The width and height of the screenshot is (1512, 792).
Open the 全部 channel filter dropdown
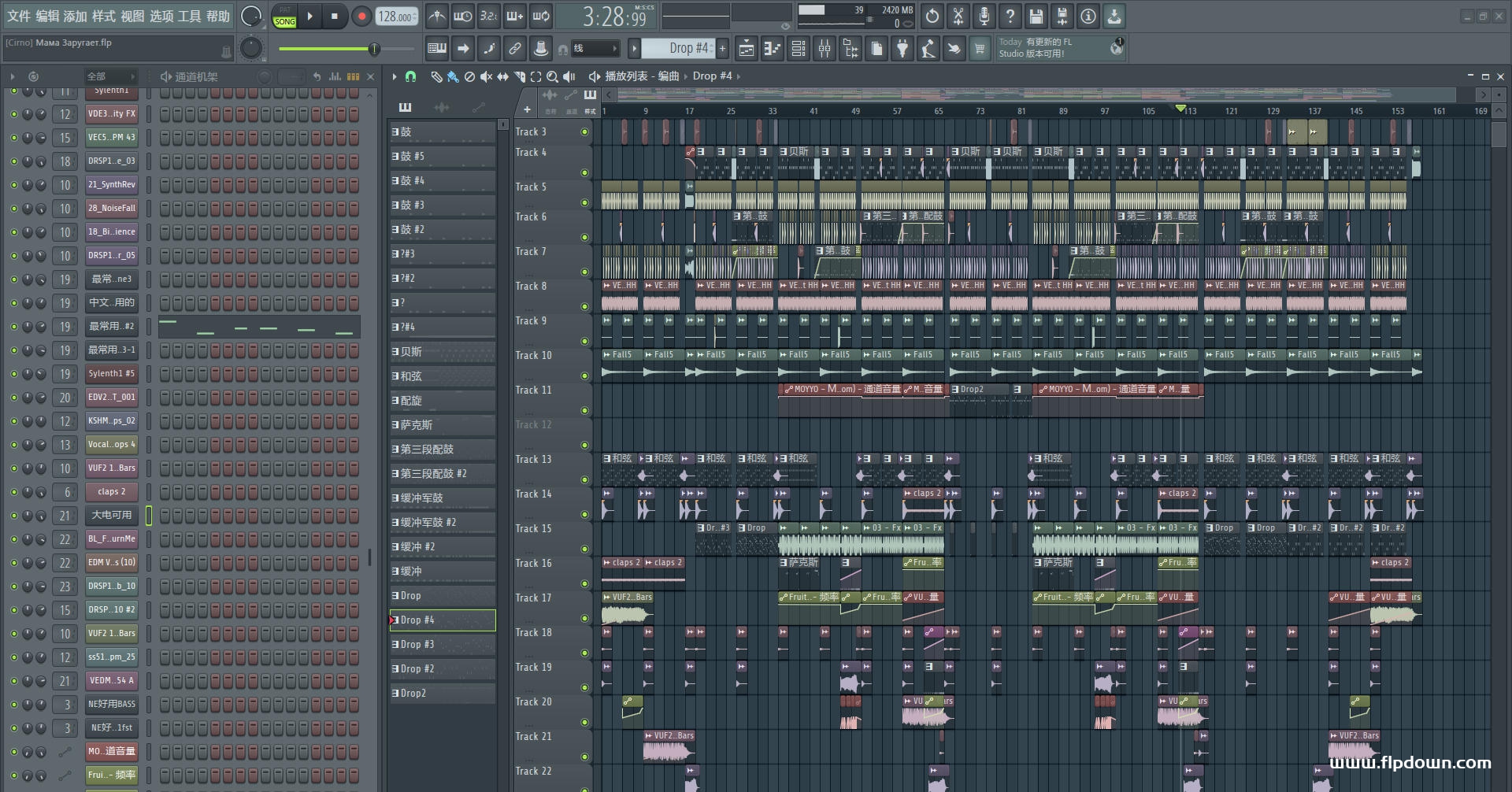(x=110, y=76)
